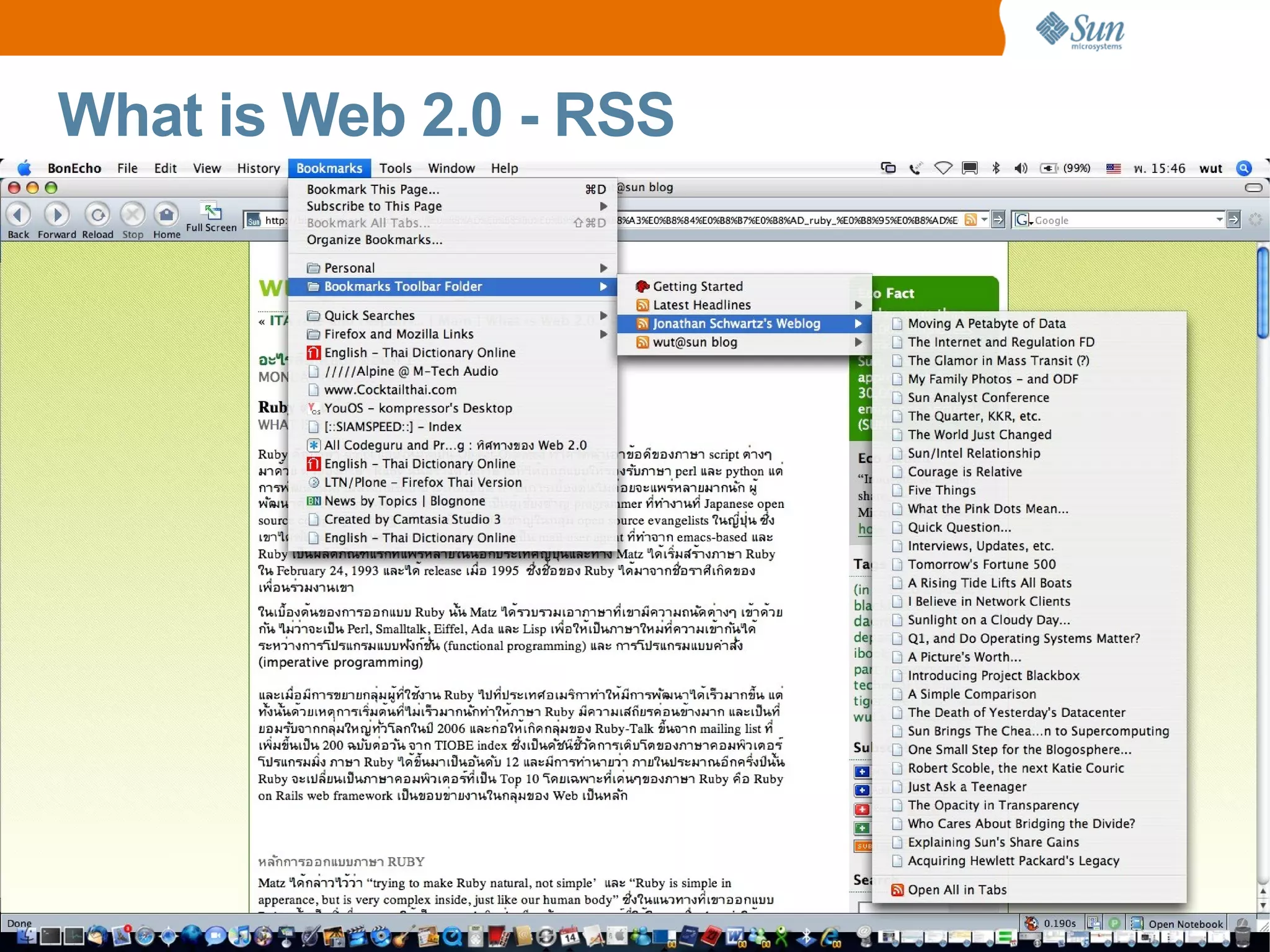The height and width of the screenshot is (952, 1270).
Task: Click the toolbar toggle pill button
Action: [x=1253, y=187]
